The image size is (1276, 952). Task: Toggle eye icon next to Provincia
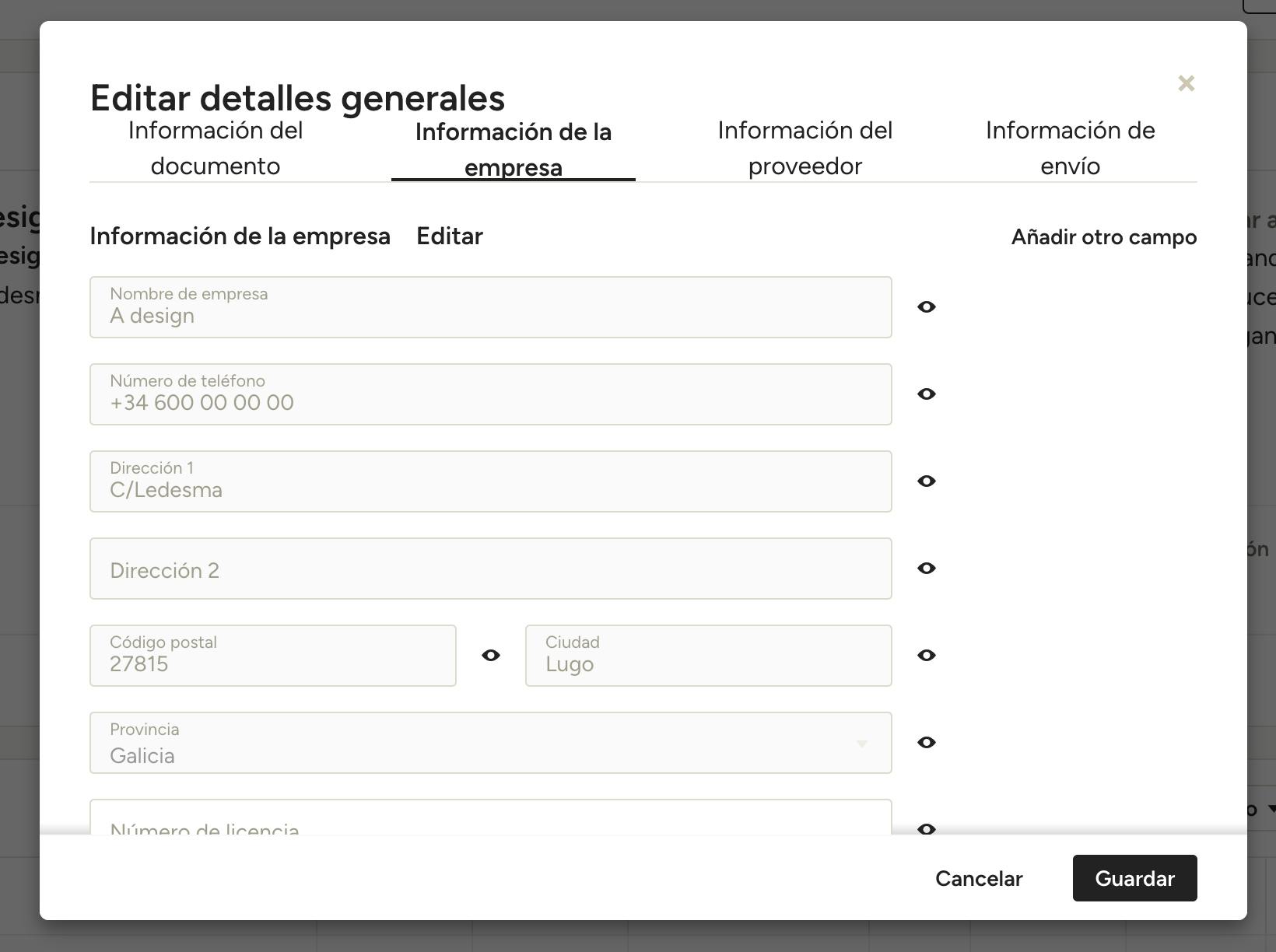[926, 743]
